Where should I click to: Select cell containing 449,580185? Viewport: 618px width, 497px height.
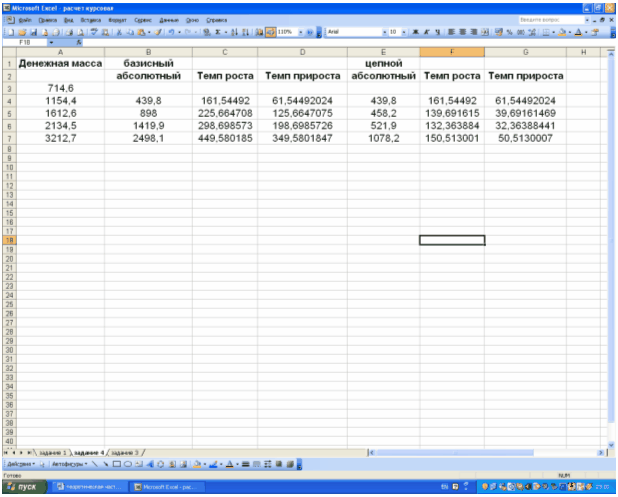pyautogui.click(x=225, y=138)
